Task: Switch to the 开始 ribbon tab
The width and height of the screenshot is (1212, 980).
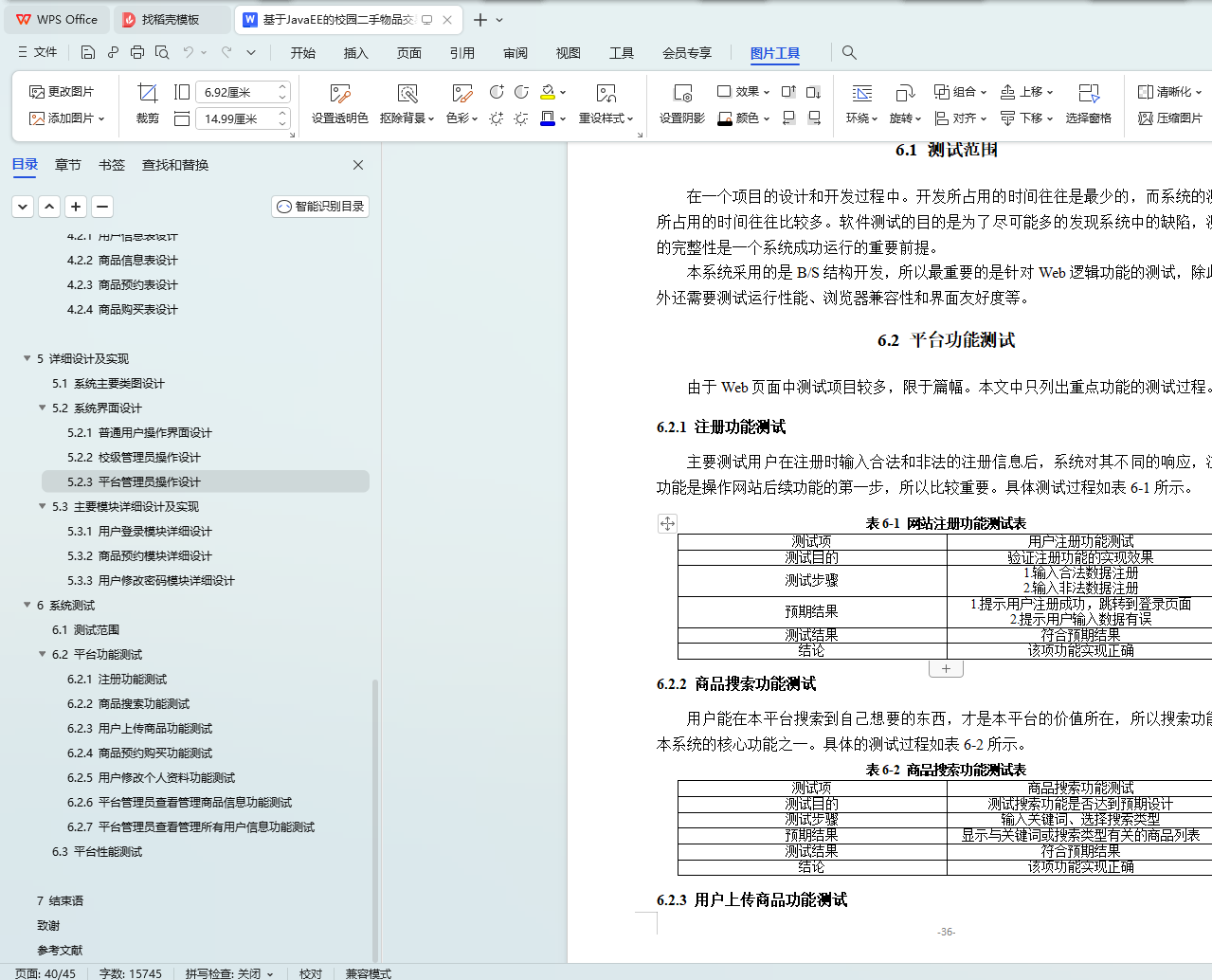Action: [x=303, y=53]
